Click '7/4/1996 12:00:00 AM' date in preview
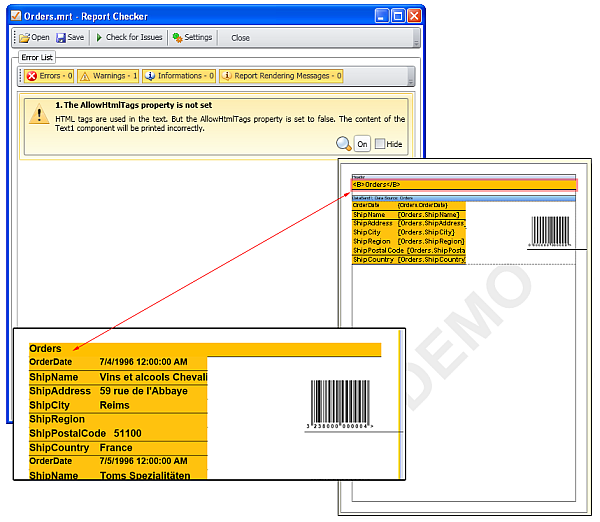600x522 pixels. 143,362
